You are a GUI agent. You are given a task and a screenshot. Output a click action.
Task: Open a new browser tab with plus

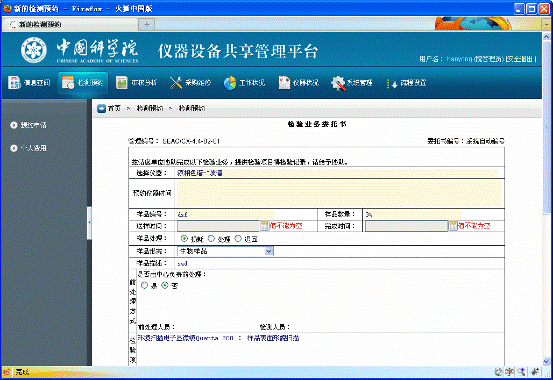(147, 24)
